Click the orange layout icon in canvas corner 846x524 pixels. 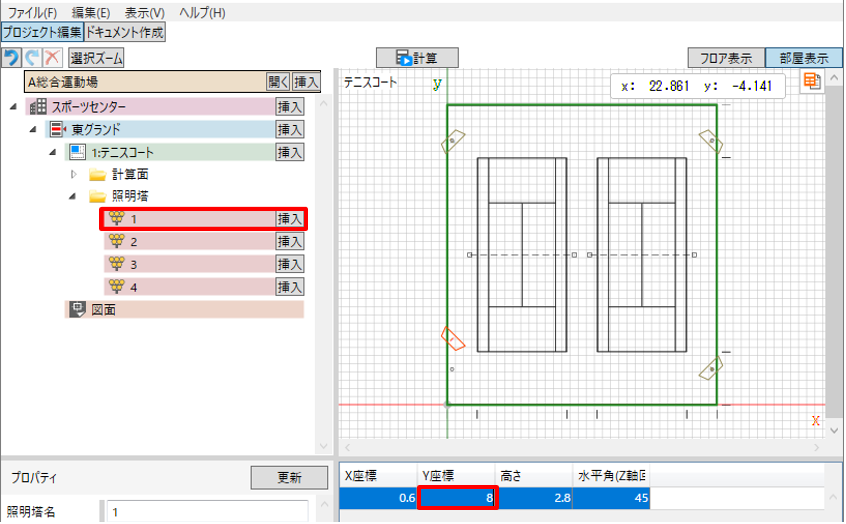(812, 81)
